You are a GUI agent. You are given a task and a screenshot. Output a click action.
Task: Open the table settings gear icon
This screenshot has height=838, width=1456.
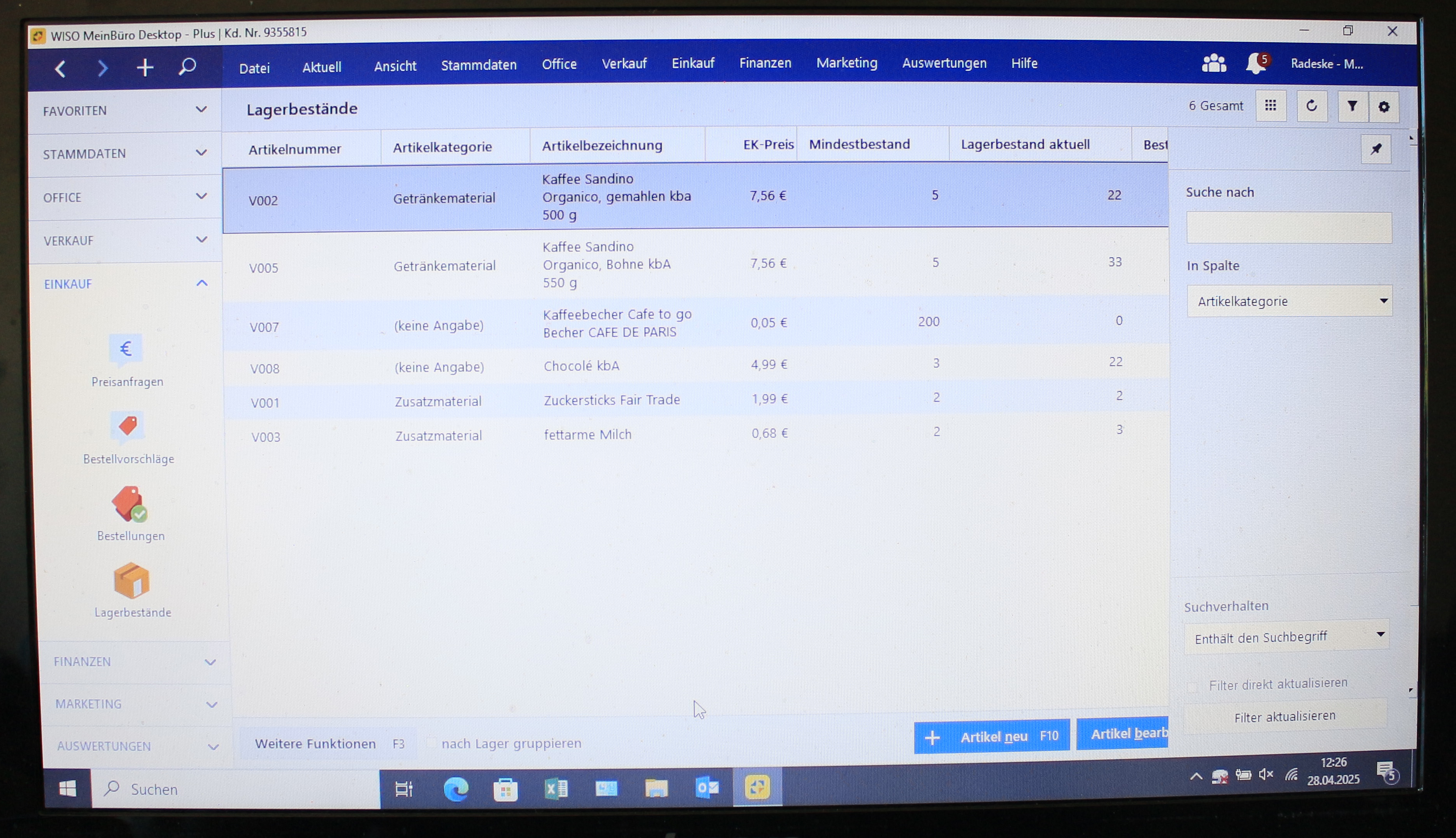tap(1384, 107)
